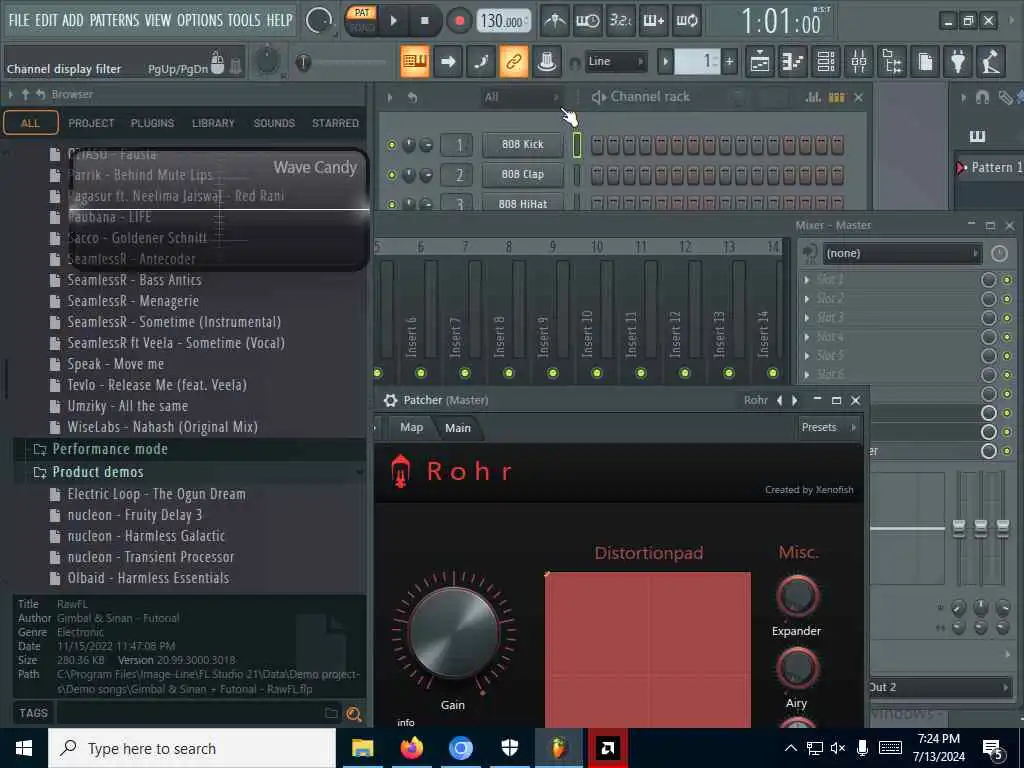Toggle the metronome icon
1024x768 pixels.
pyautogui.click(x=555, y=21)
